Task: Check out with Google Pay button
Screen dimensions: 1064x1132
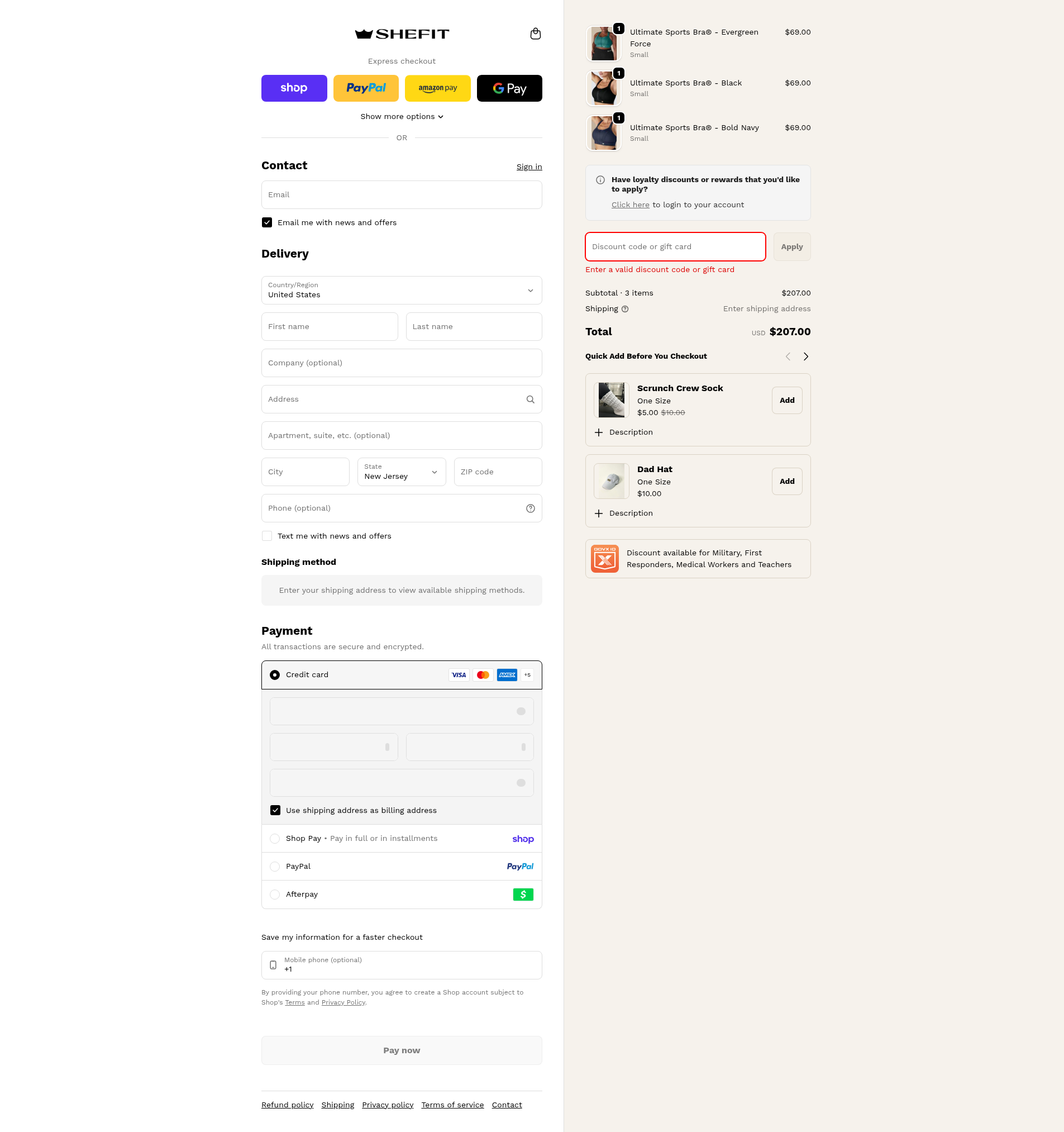Action: point(509,88)
